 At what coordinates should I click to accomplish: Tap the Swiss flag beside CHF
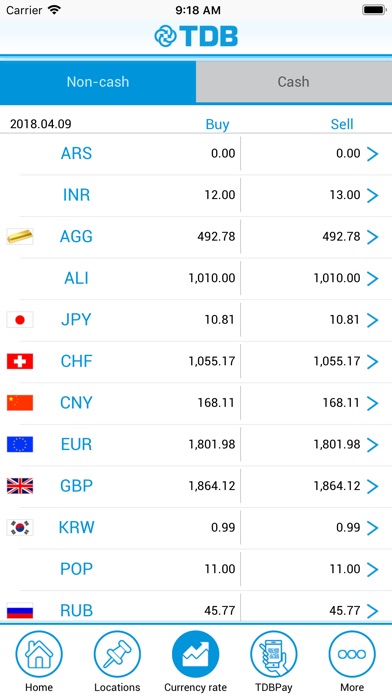[20, 361]
